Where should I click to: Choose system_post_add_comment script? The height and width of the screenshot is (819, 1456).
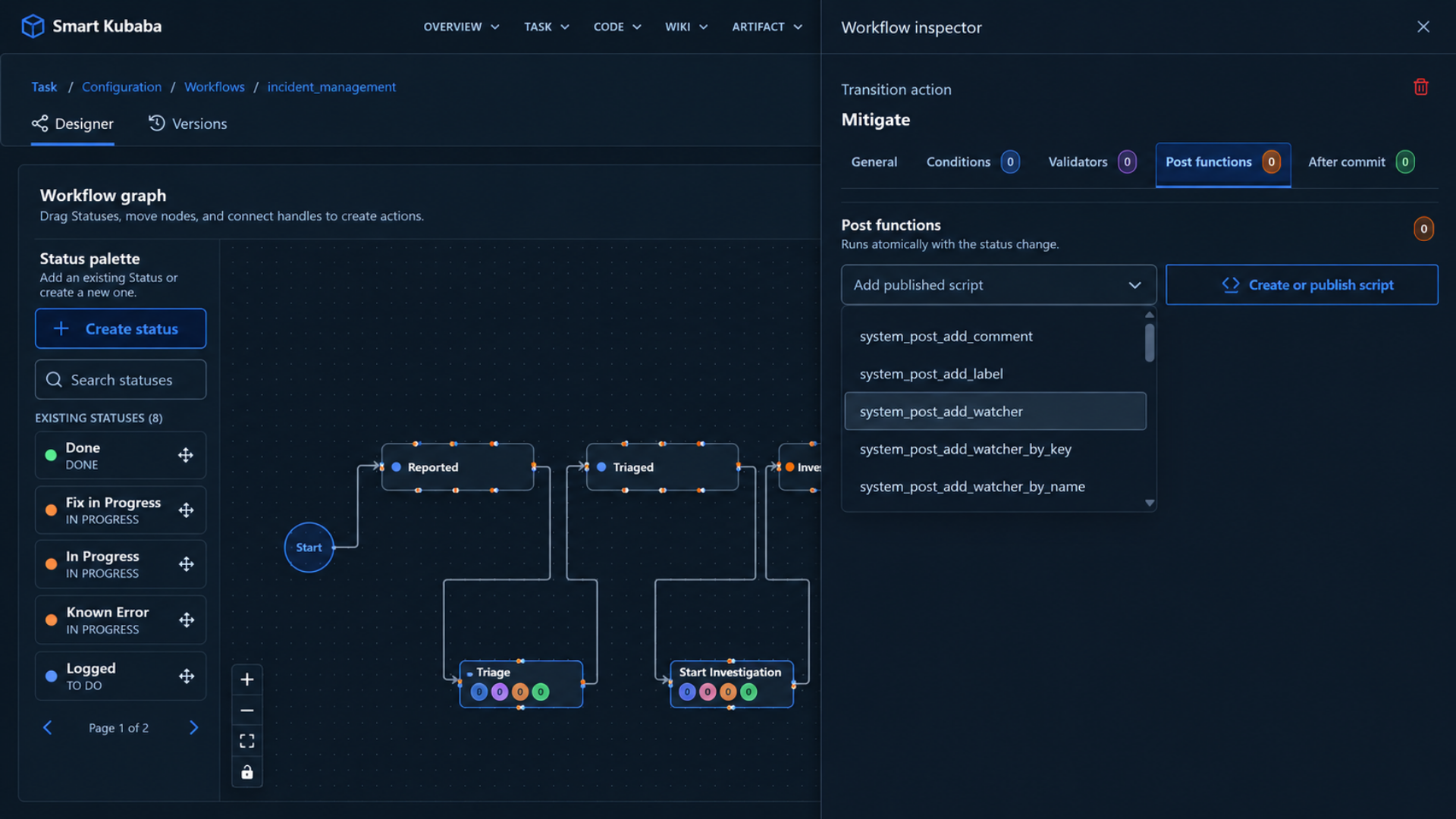click(995, 336)
